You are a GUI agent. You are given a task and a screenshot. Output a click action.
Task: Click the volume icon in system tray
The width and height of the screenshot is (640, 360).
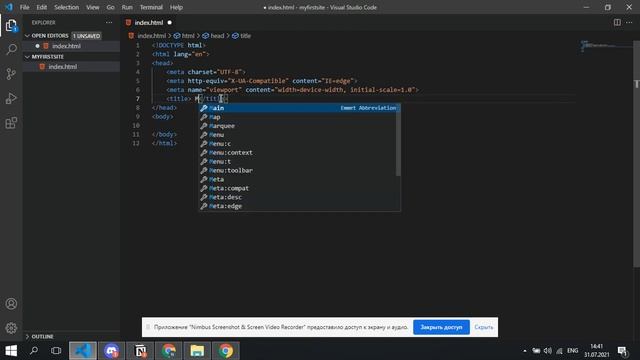[548, 351]
